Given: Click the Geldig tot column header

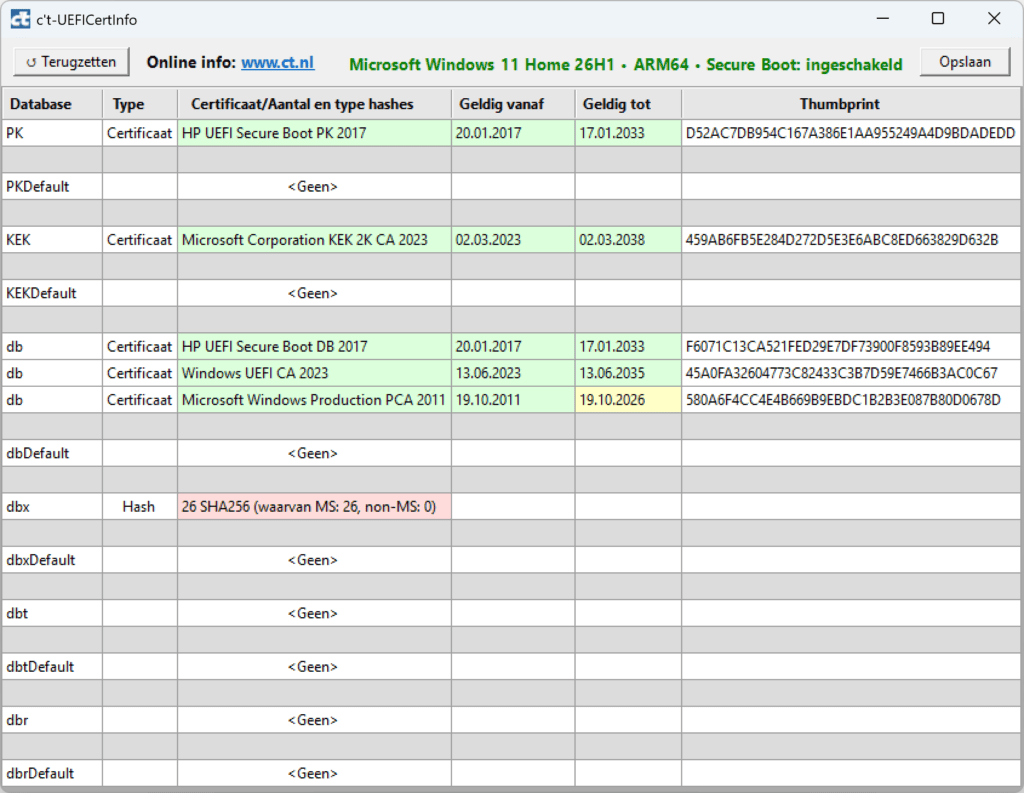Looking at the screenshot, I should coord(628,104).
